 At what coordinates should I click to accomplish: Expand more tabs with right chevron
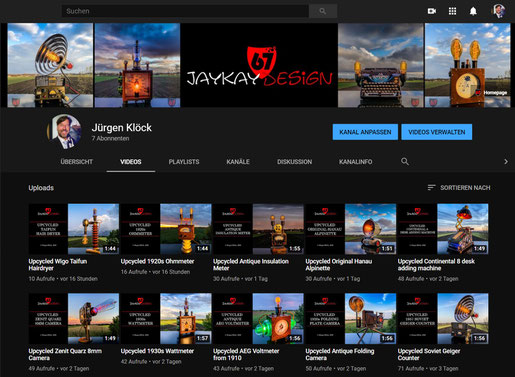pyautogui.click(x=506, y=162)
